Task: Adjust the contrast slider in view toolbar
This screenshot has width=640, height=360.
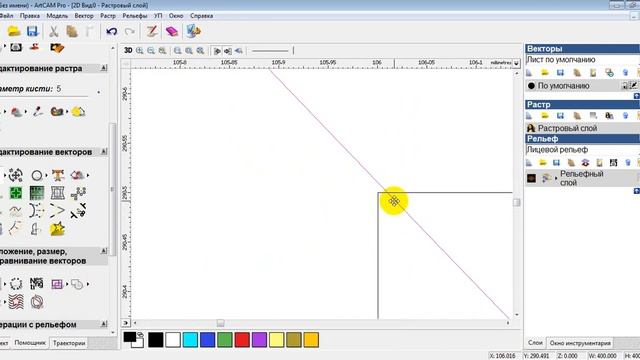Action: coord(270,51)
